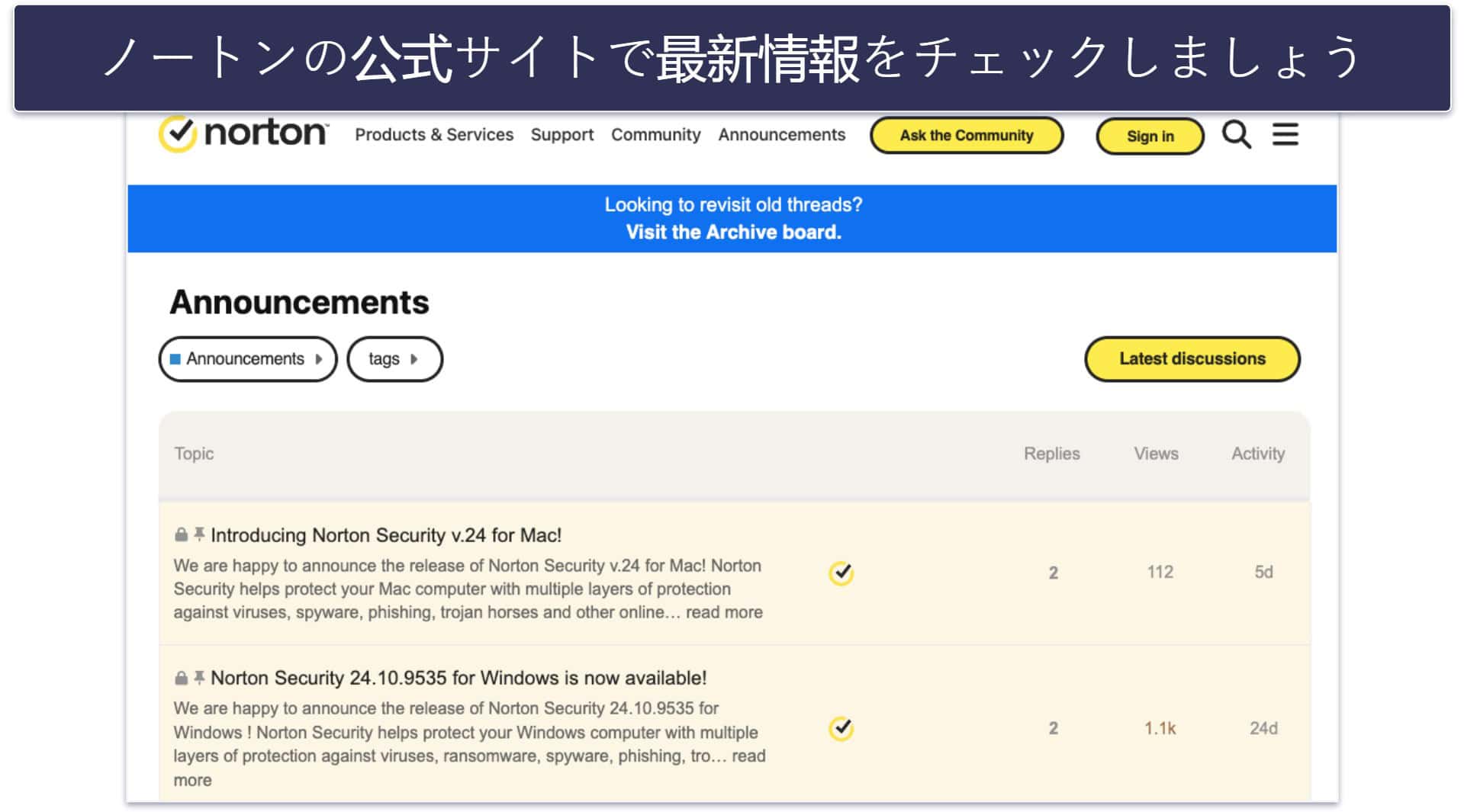This screenshot has height=812, width=1464.
Task: Click 112 views count for Mac topic
Action: coord(1160,572)
